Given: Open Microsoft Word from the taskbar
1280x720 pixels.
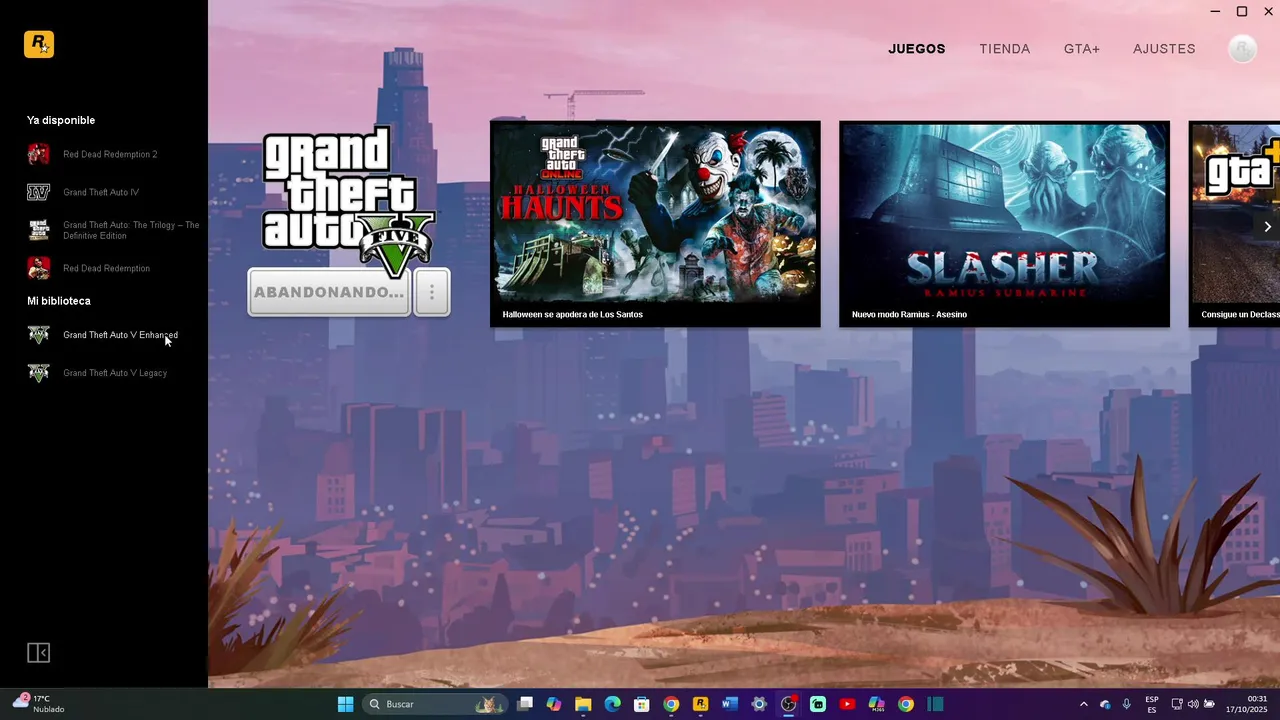Looking at the screenshot, I should click(729, 704).
